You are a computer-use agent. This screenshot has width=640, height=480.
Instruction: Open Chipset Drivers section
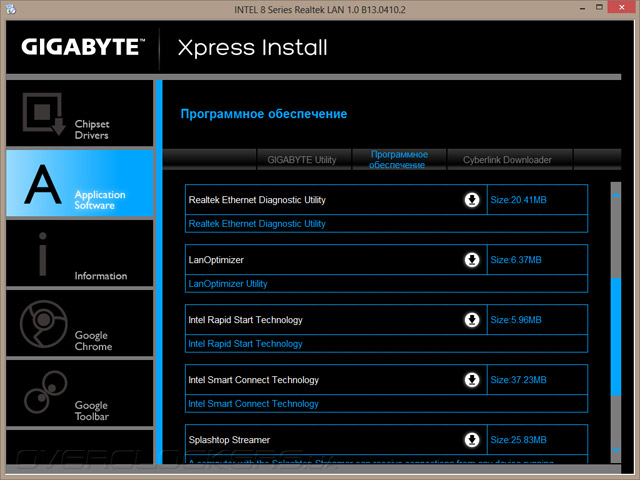[80, 113]
